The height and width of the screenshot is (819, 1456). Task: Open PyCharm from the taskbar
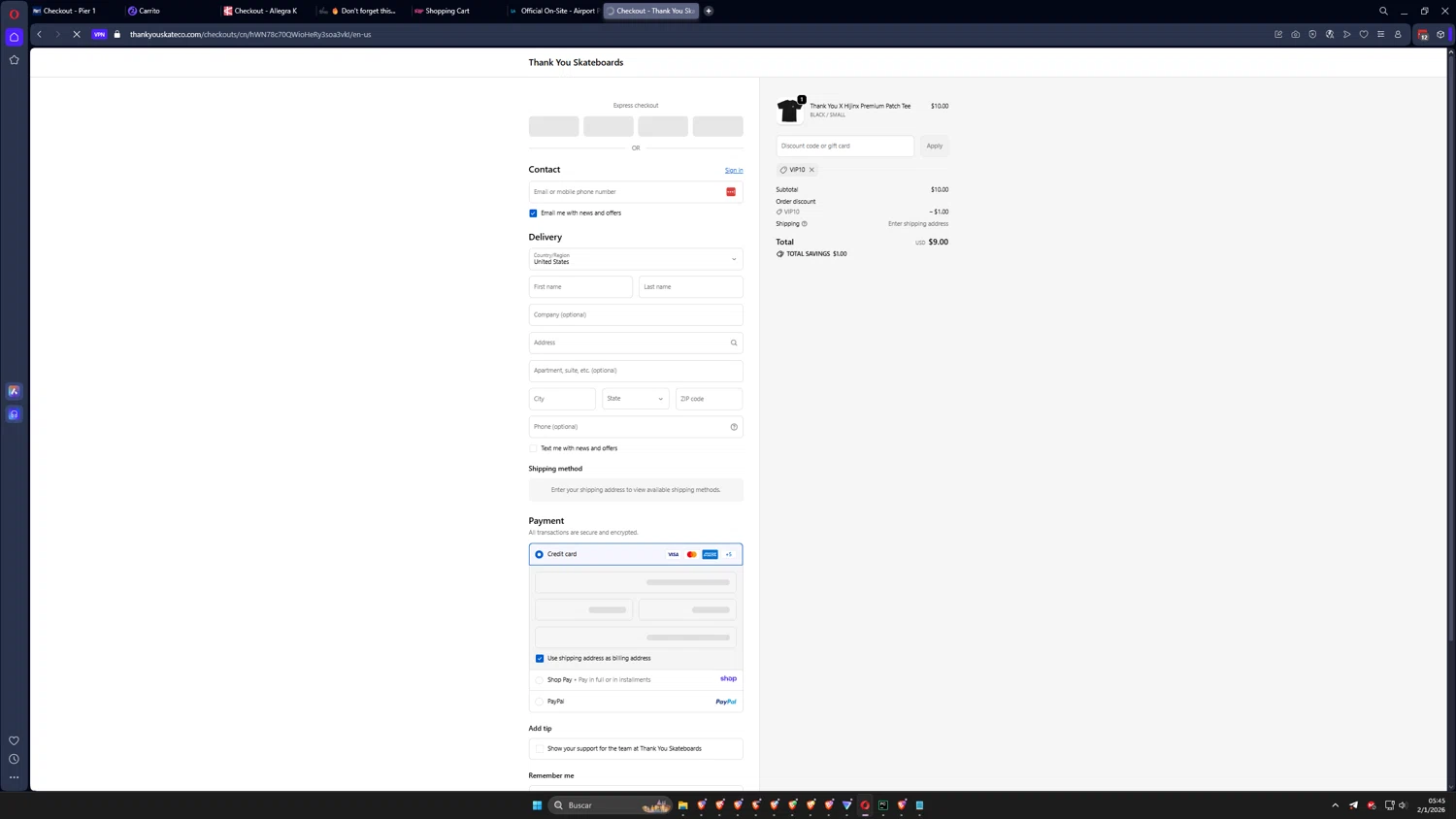click(x=883, y=805)
